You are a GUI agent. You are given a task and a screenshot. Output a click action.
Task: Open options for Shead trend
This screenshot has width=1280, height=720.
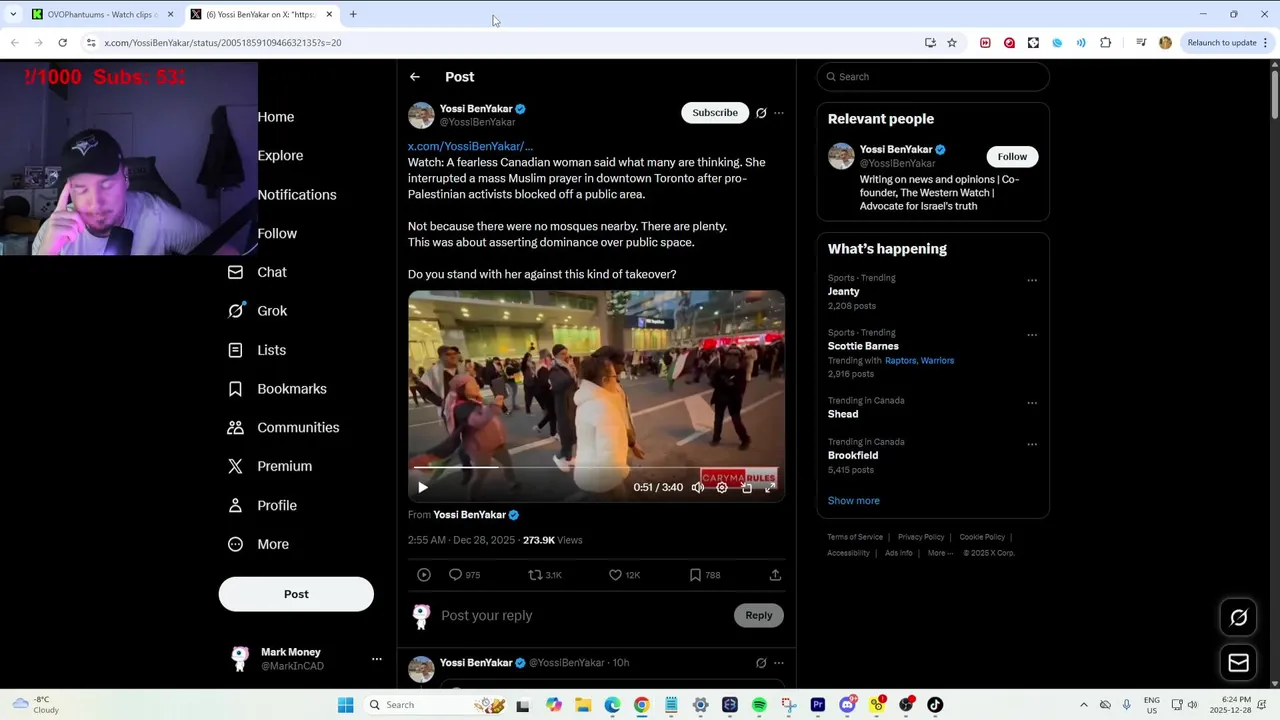click(1032, 403)
